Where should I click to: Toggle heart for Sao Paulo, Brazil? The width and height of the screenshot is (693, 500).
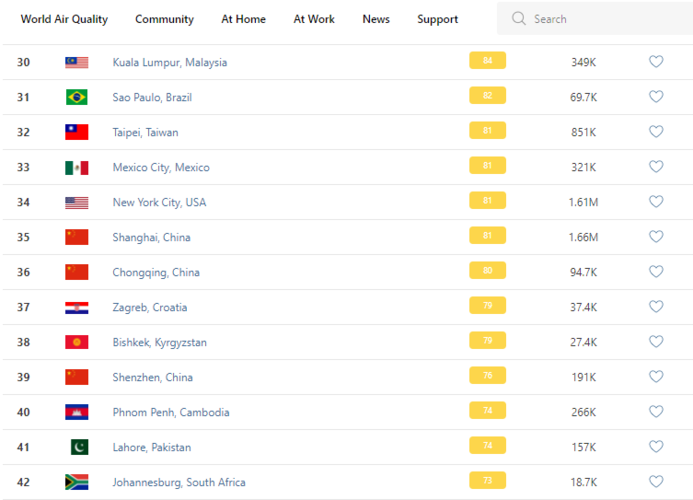pyautogui.click(x=656, y=97)
